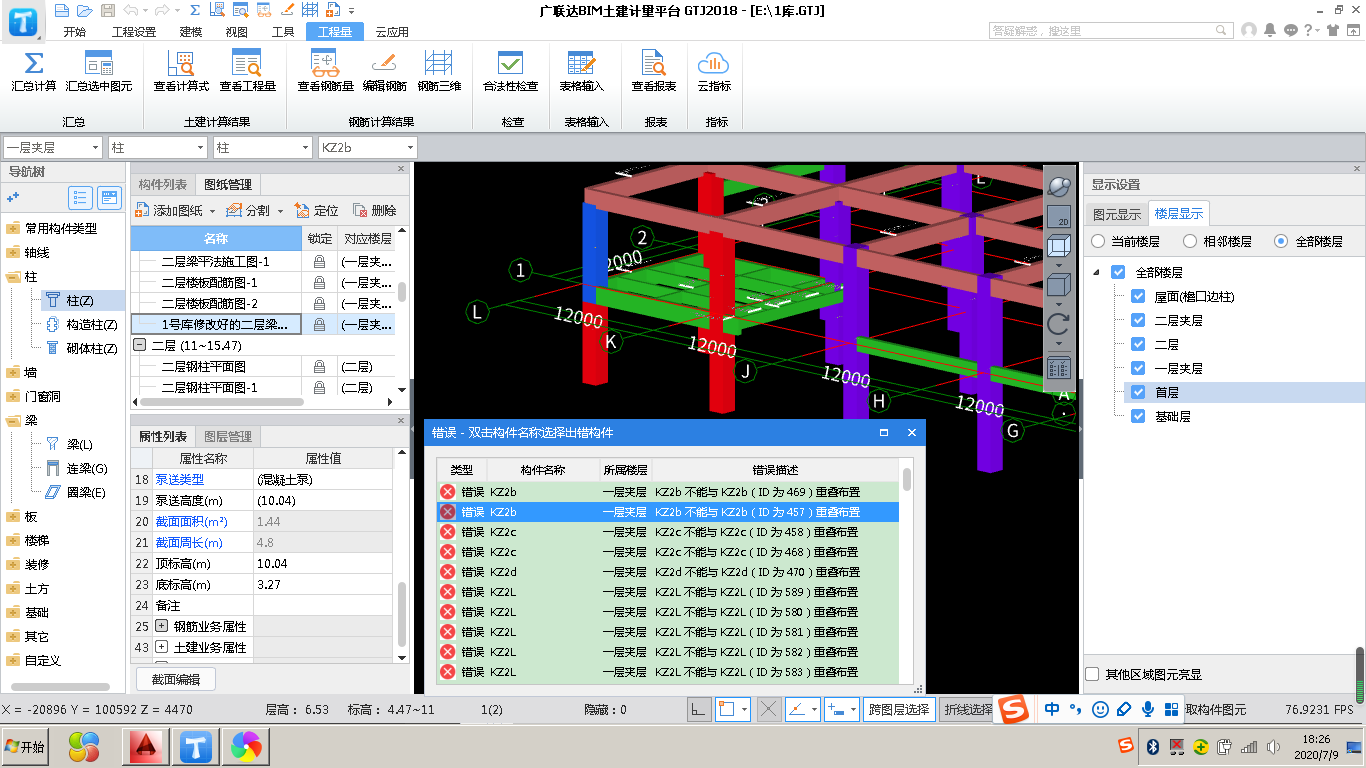Run 合法性检查 validity check

(510, 71)
